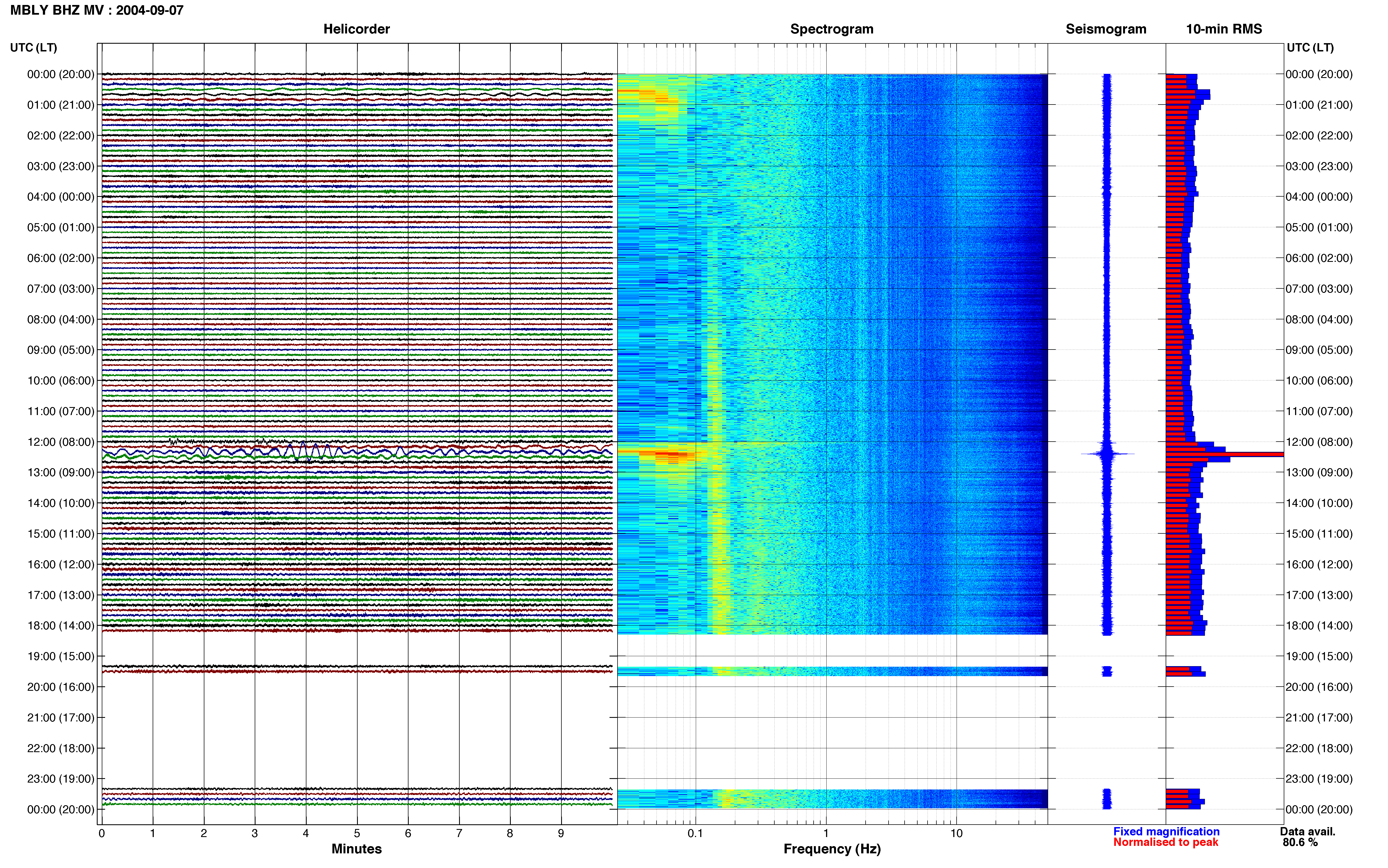1388x868 pixels.
Task: Click right time label '02:00 (22:00)'
Action: (x=1319, y=135)
